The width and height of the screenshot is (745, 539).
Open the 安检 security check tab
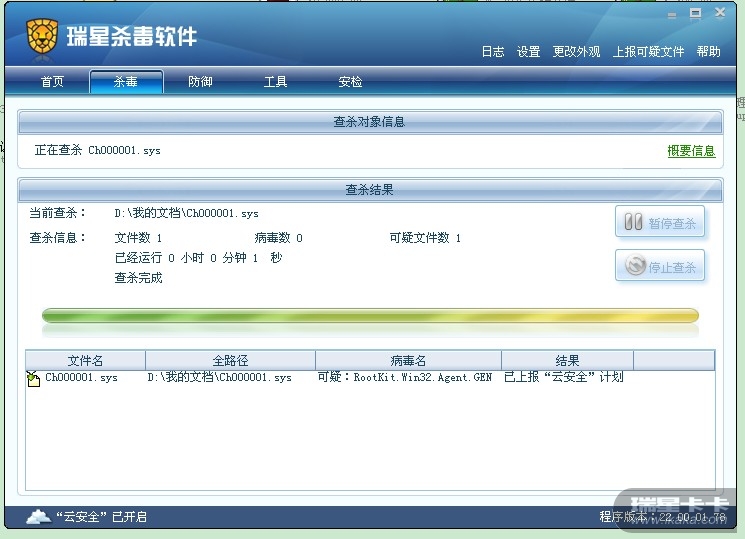[x=350, y=82]
